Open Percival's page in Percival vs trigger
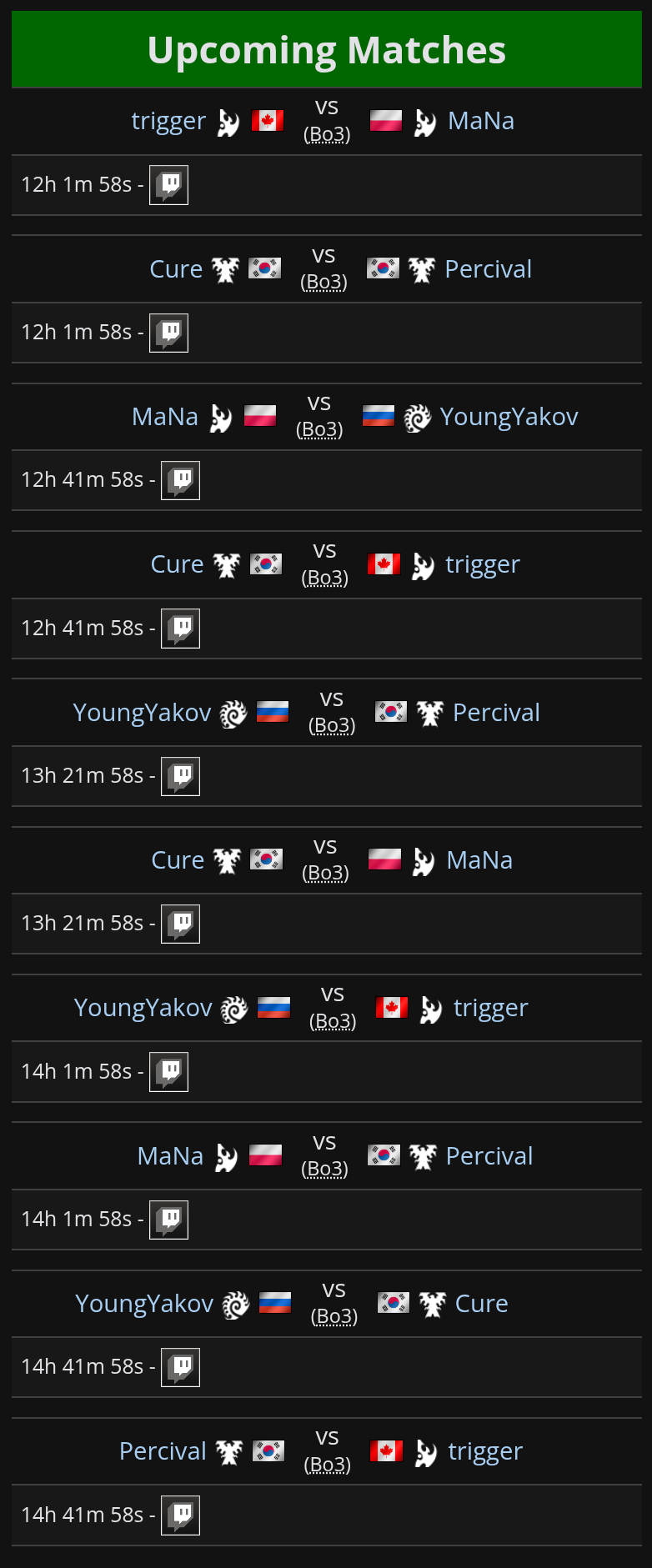This screenshot has width=652, height=1568. (163, 1451)
